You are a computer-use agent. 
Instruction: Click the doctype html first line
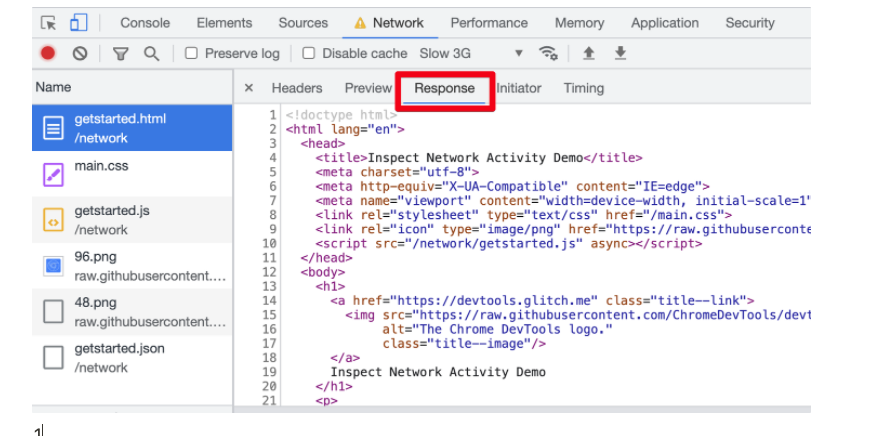(341, 115)
